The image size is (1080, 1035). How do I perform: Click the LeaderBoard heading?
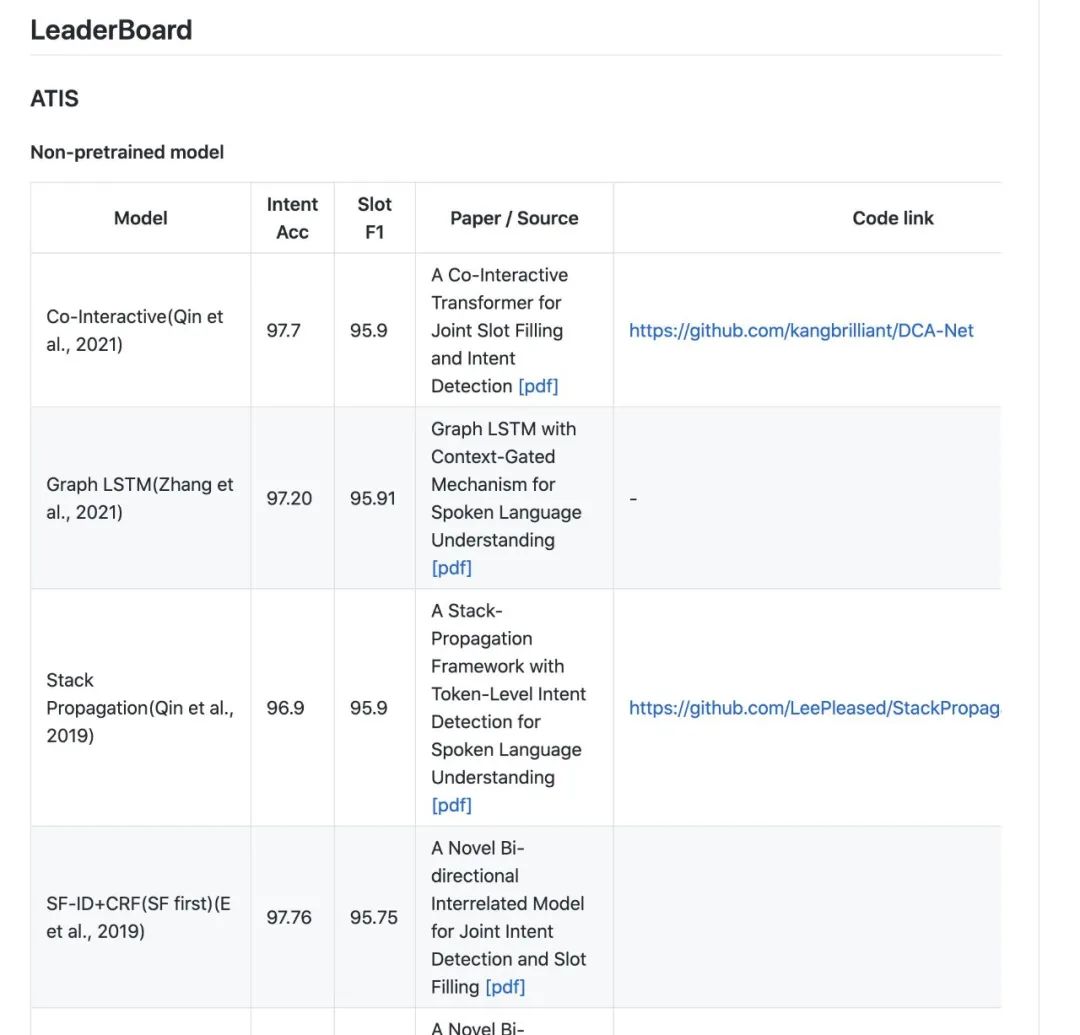111,30
